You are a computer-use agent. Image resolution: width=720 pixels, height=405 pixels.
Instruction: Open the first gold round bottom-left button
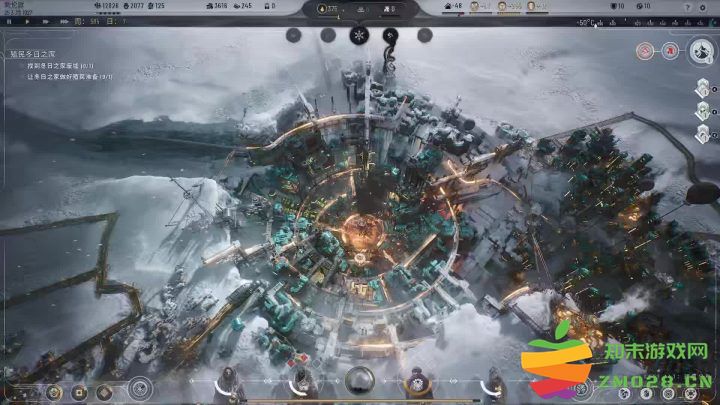click(x=54, y=393)
